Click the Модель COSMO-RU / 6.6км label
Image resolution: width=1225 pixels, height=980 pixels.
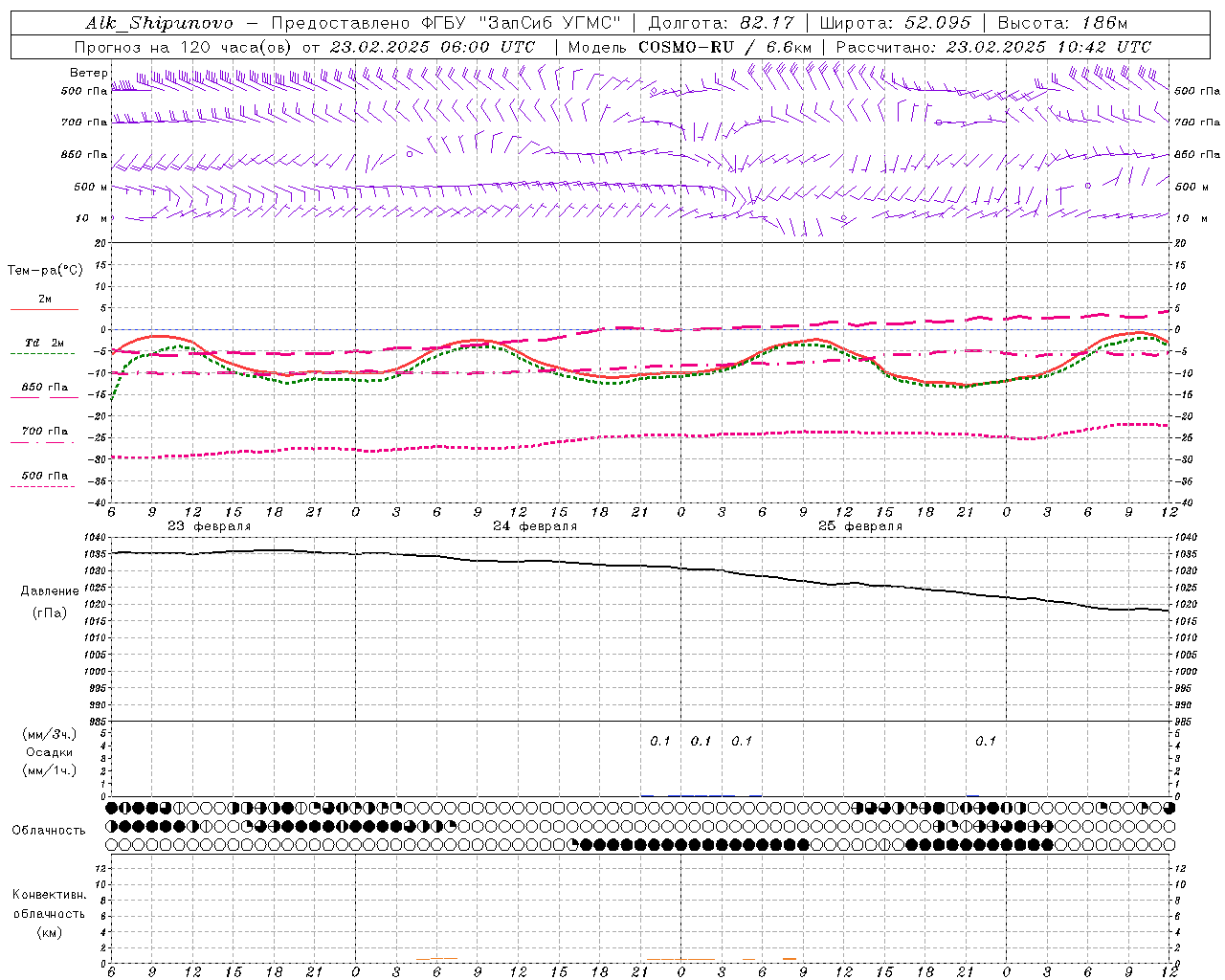(x=690, y=47)
